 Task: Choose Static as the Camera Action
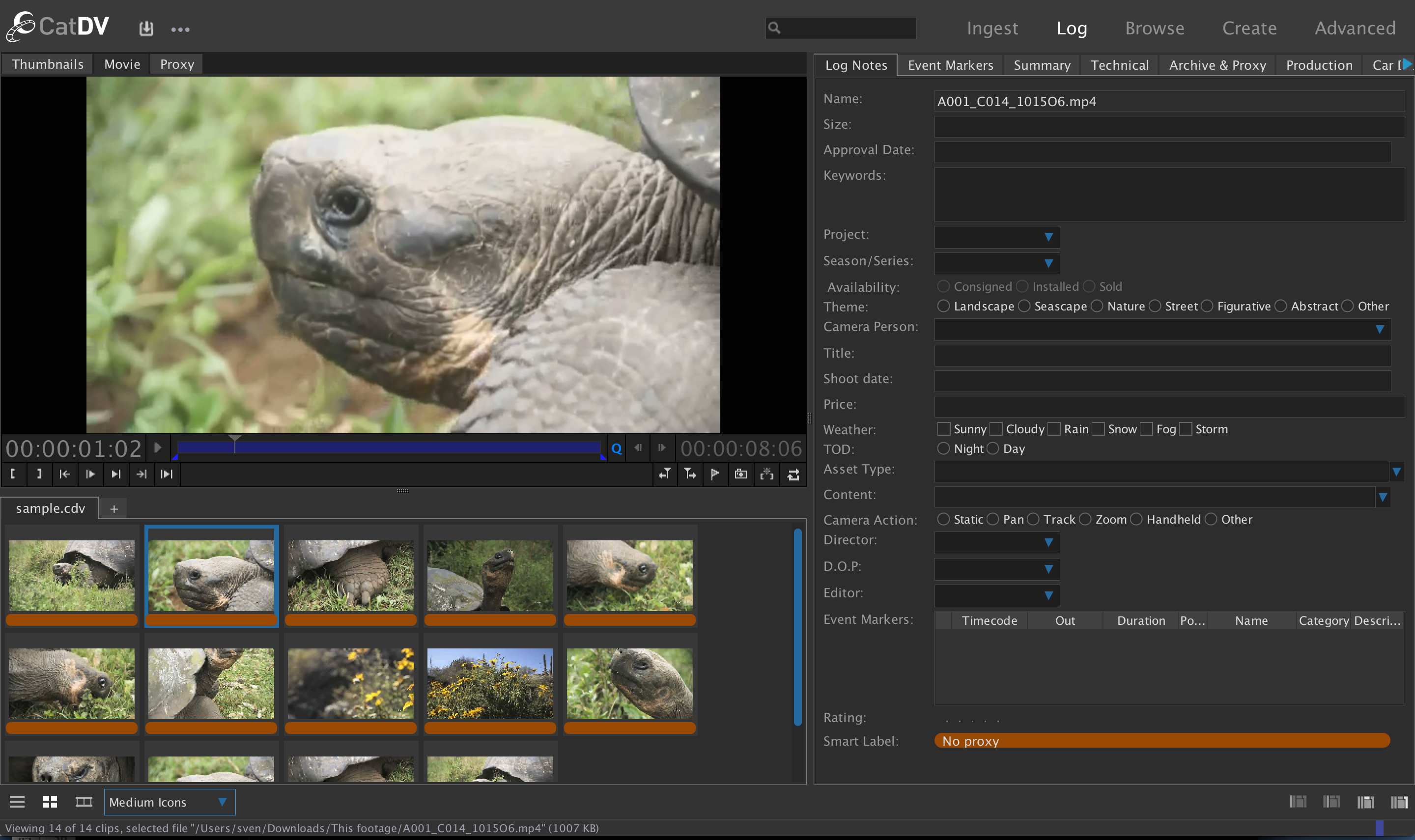[x=944, y=519]
